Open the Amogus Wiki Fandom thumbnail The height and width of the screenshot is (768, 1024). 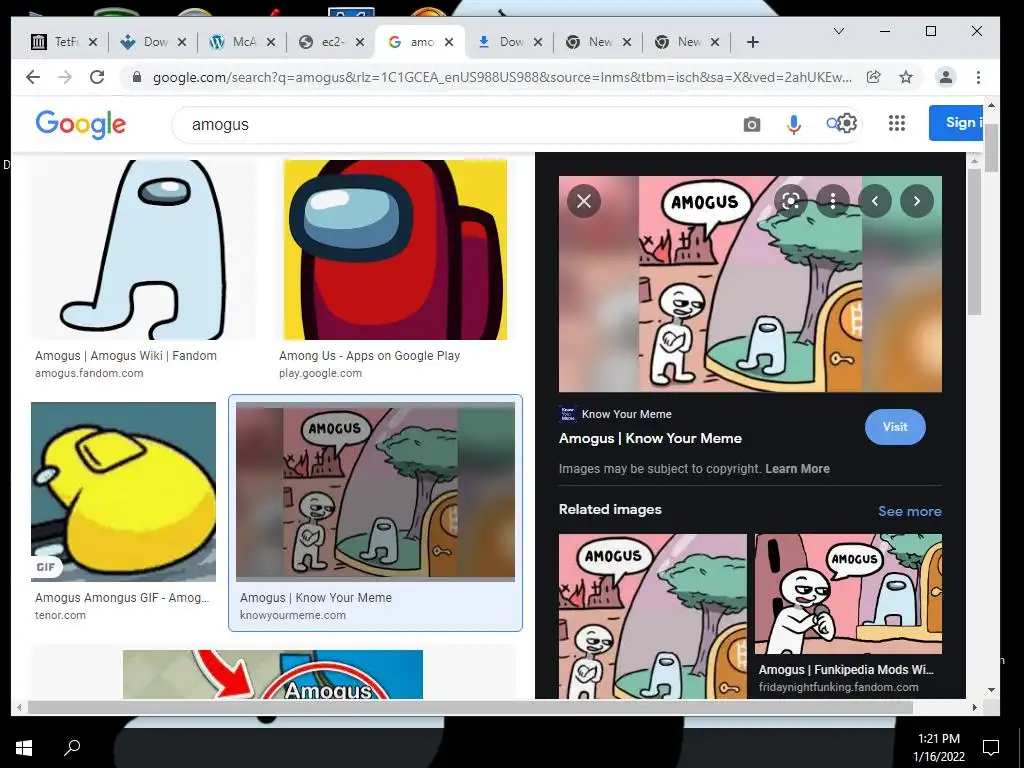click(x=143, y=249)
